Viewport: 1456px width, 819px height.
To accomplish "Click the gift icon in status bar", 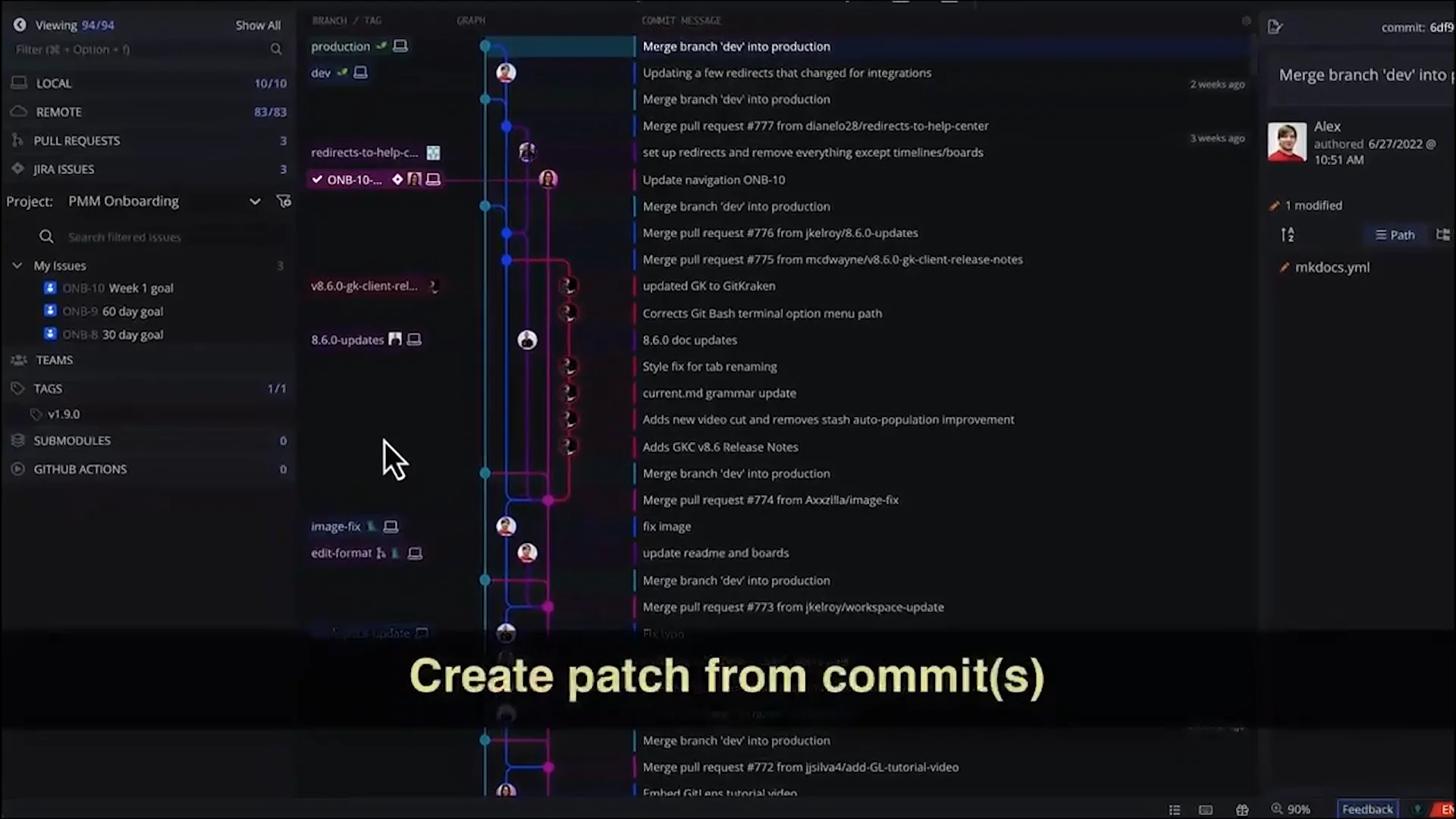I will [1242, 809].
